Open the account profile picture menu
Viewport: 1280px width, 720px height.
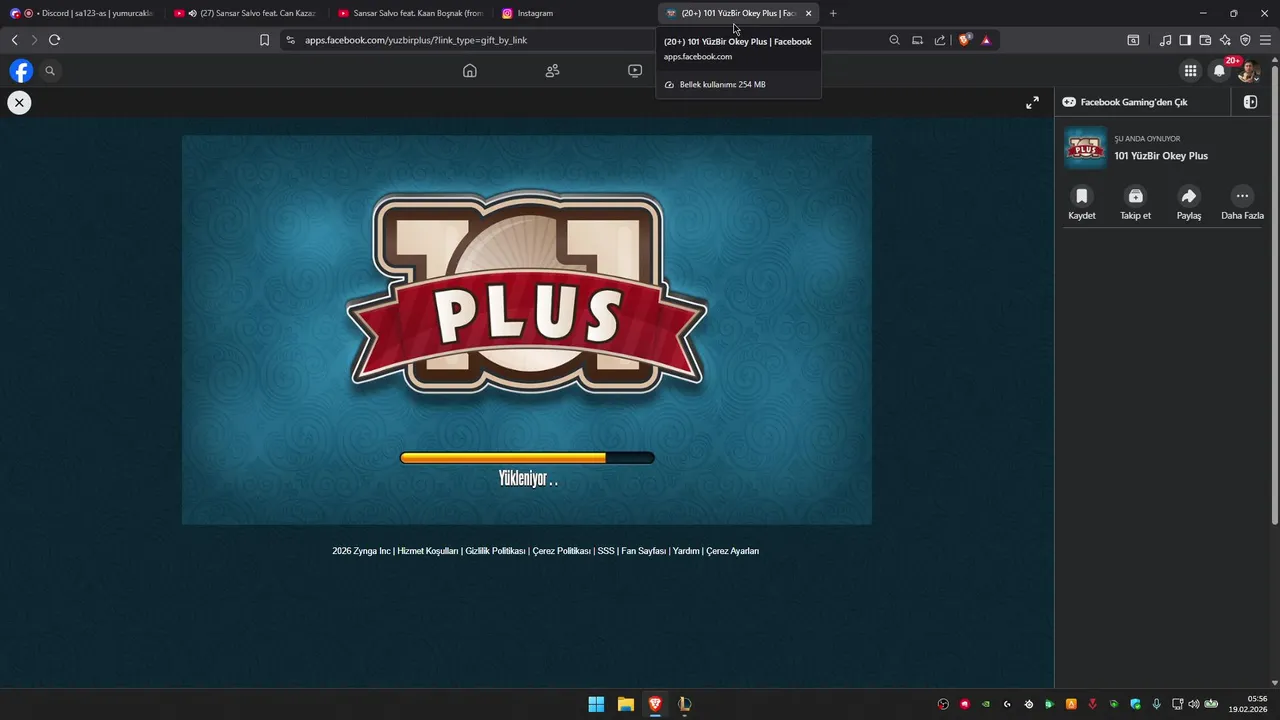point(1247,71)
